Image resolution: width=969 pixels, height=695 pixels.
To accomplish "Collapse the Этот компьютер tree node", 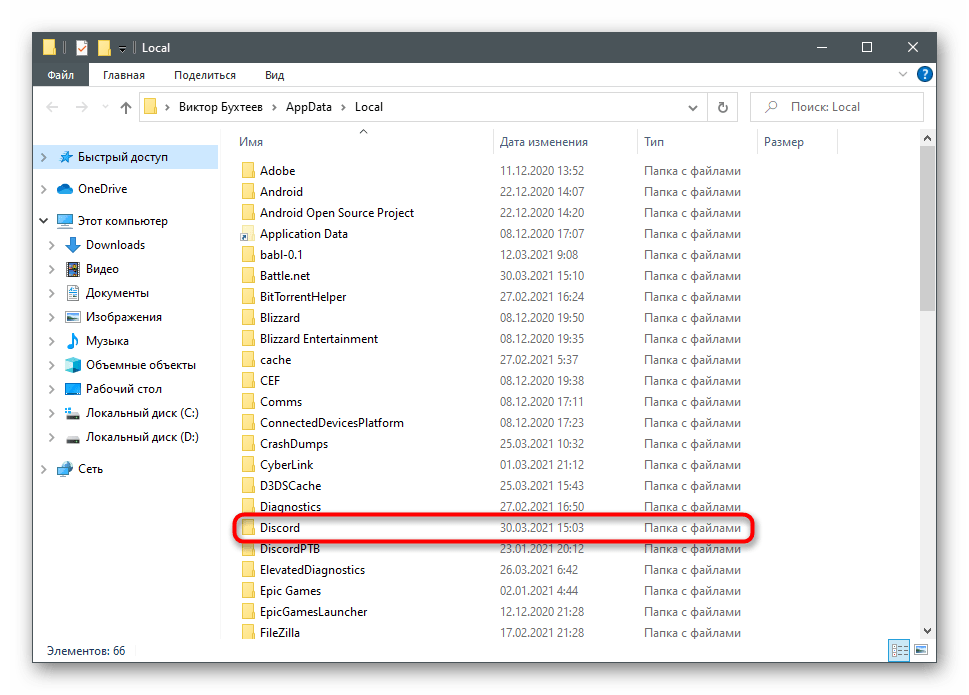I will pyautogui.click(x=43, y=221).
